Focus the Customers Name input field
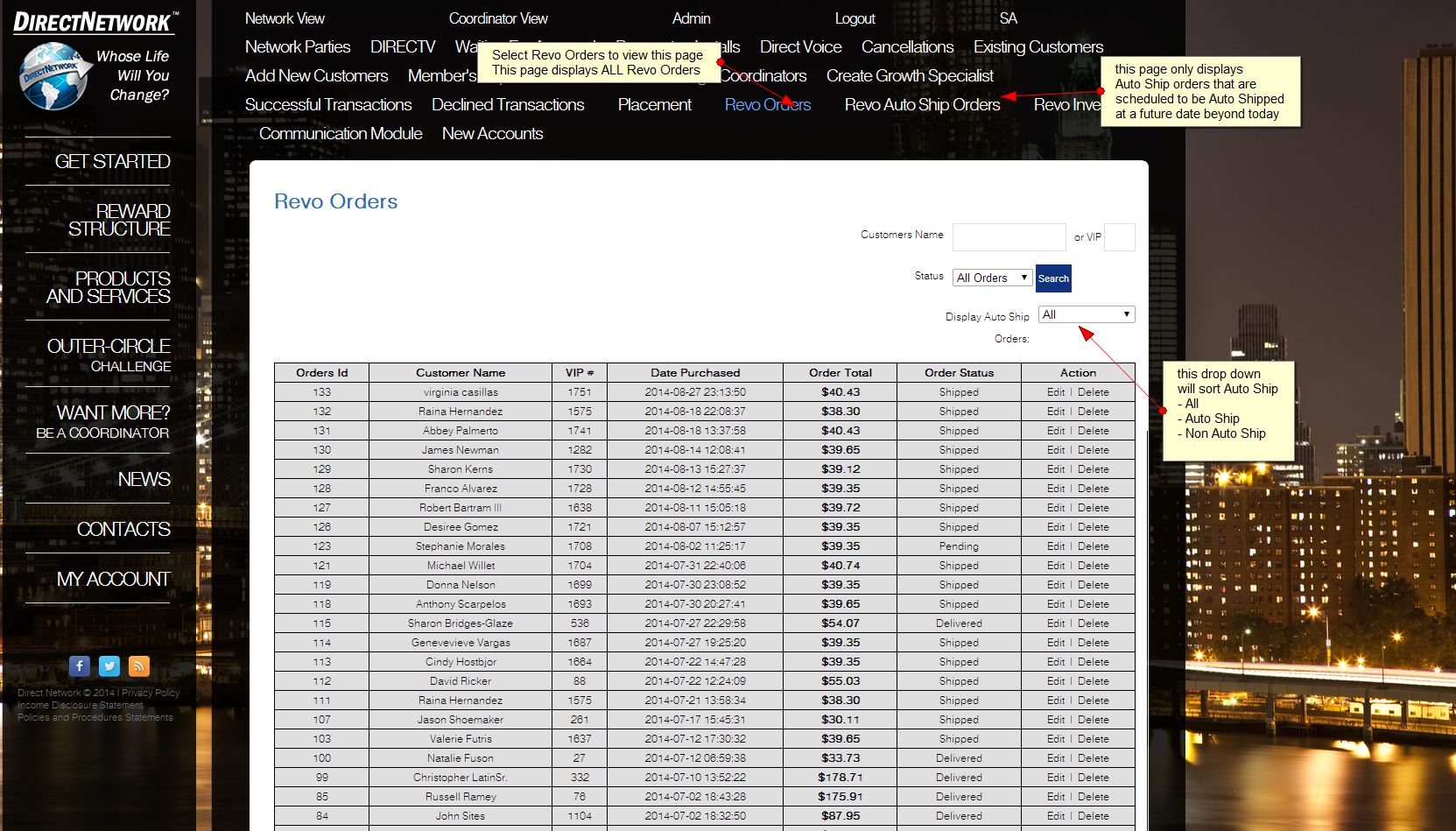The image size is (1456, 831). [1009, 237]
